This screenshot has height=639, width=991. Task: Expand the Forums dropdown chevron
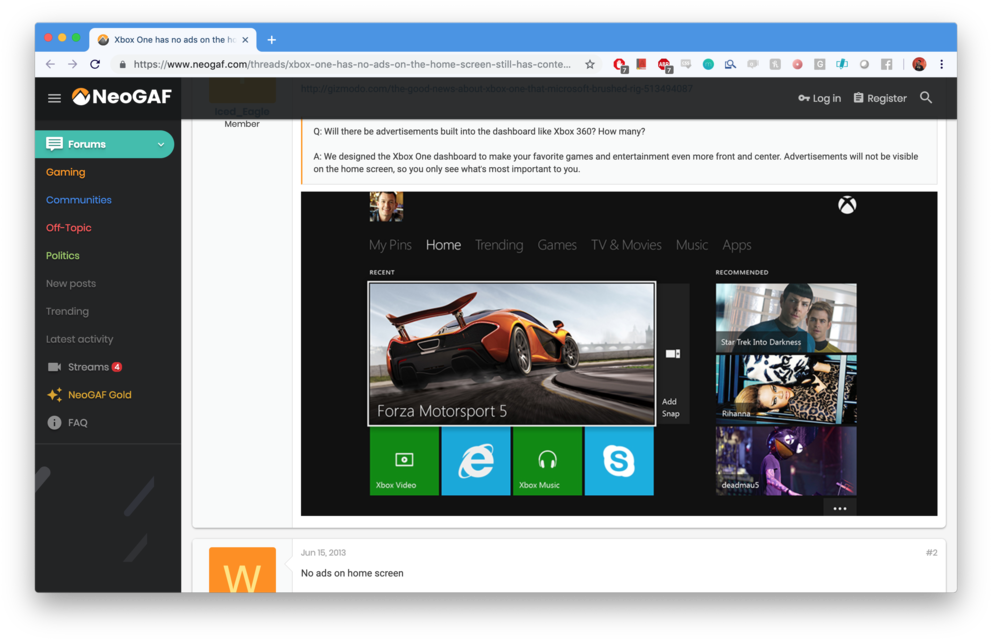(x=161, y=144)
